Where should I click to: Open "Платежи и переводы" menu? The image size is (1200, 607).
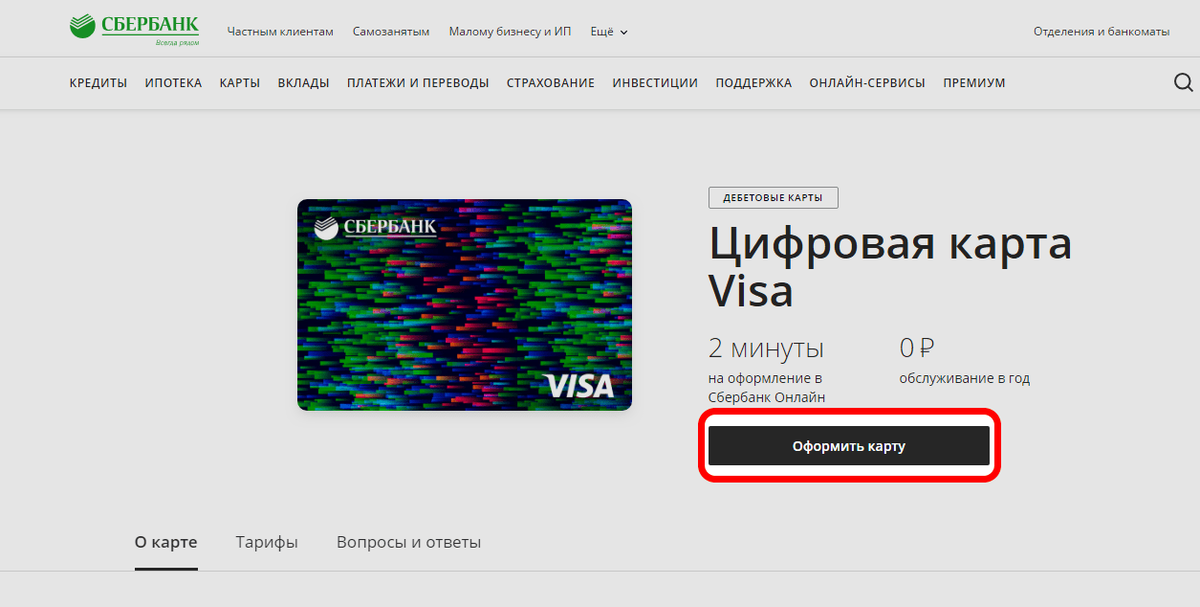(x=418, y=83)
